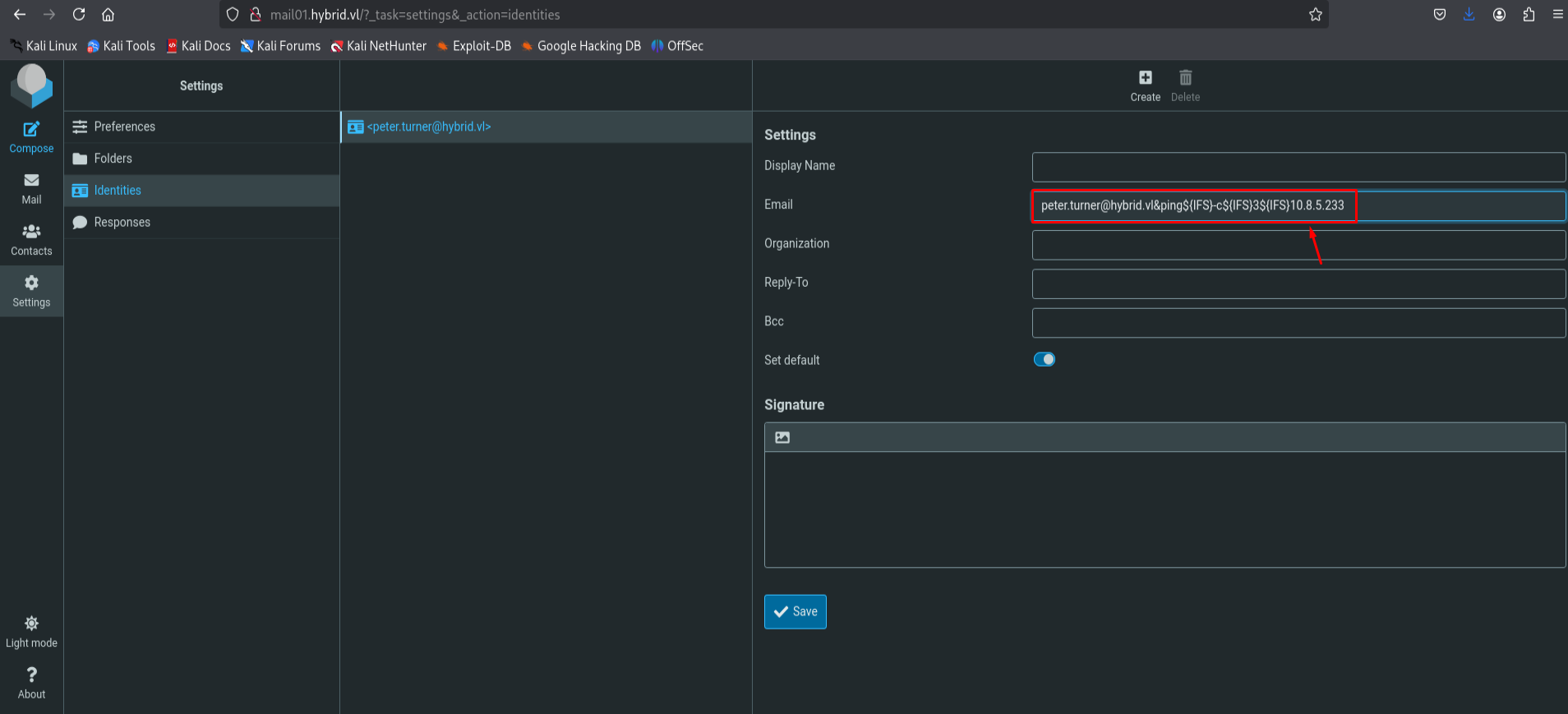Focus the Organization field
The height and width of the screenshot is (714, 1568).
click(1298, 245)
